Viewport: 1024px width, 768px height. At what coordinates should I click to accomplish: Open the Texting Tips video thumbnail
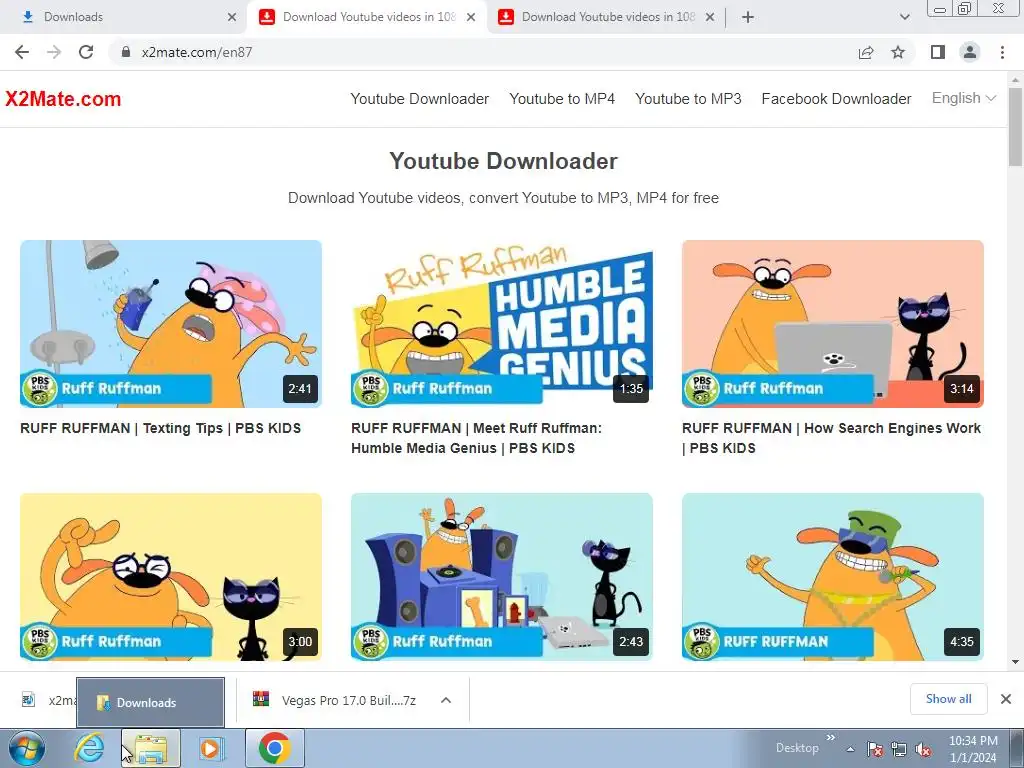171,324
